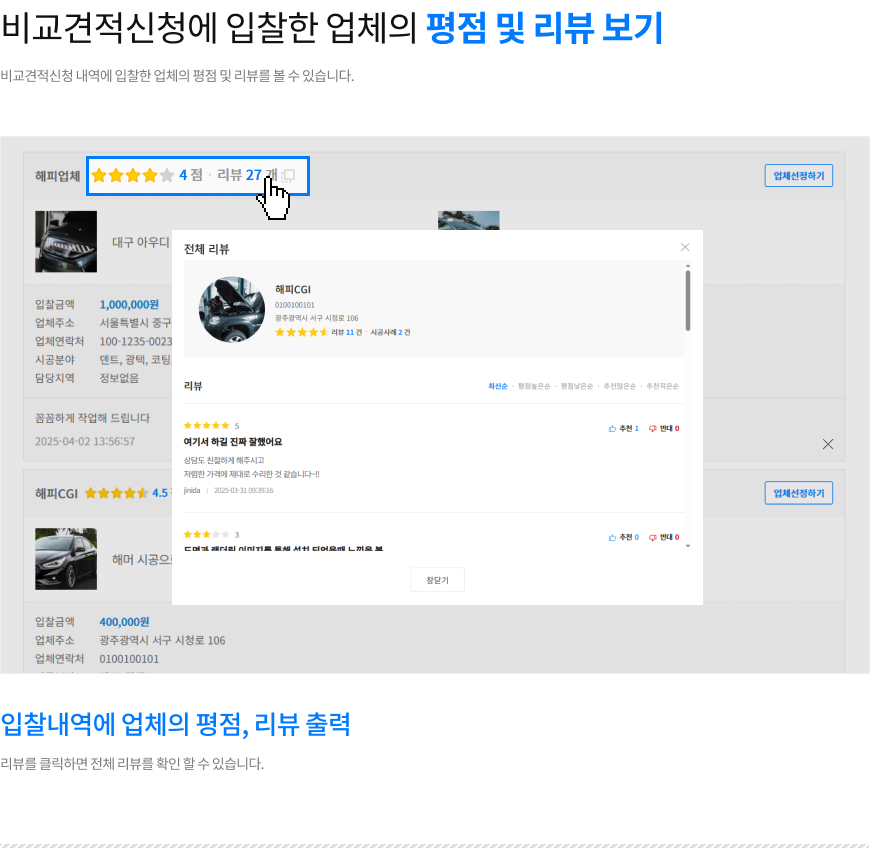Click the yellow star rating of 해피업체
Screen dimensions: 870x848
click(133, 176)
